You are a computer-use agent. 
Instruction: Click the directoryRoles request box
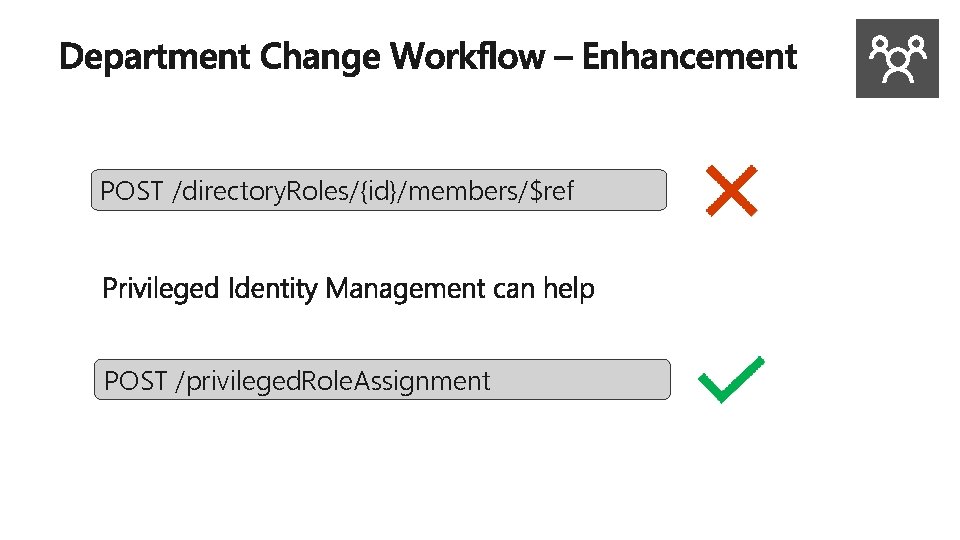pos(378,190)
